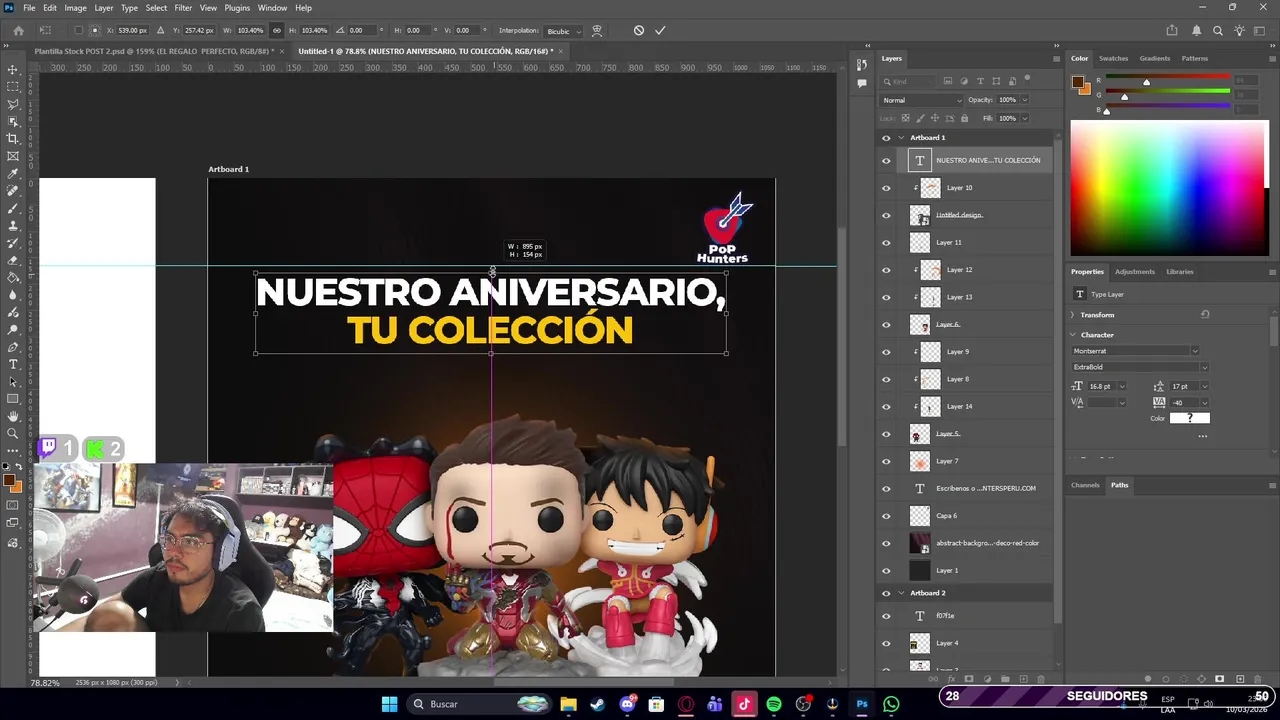Hide Layer 1 in Artboard 1
Screen dimensions: 1280x720
coord(886,570)
